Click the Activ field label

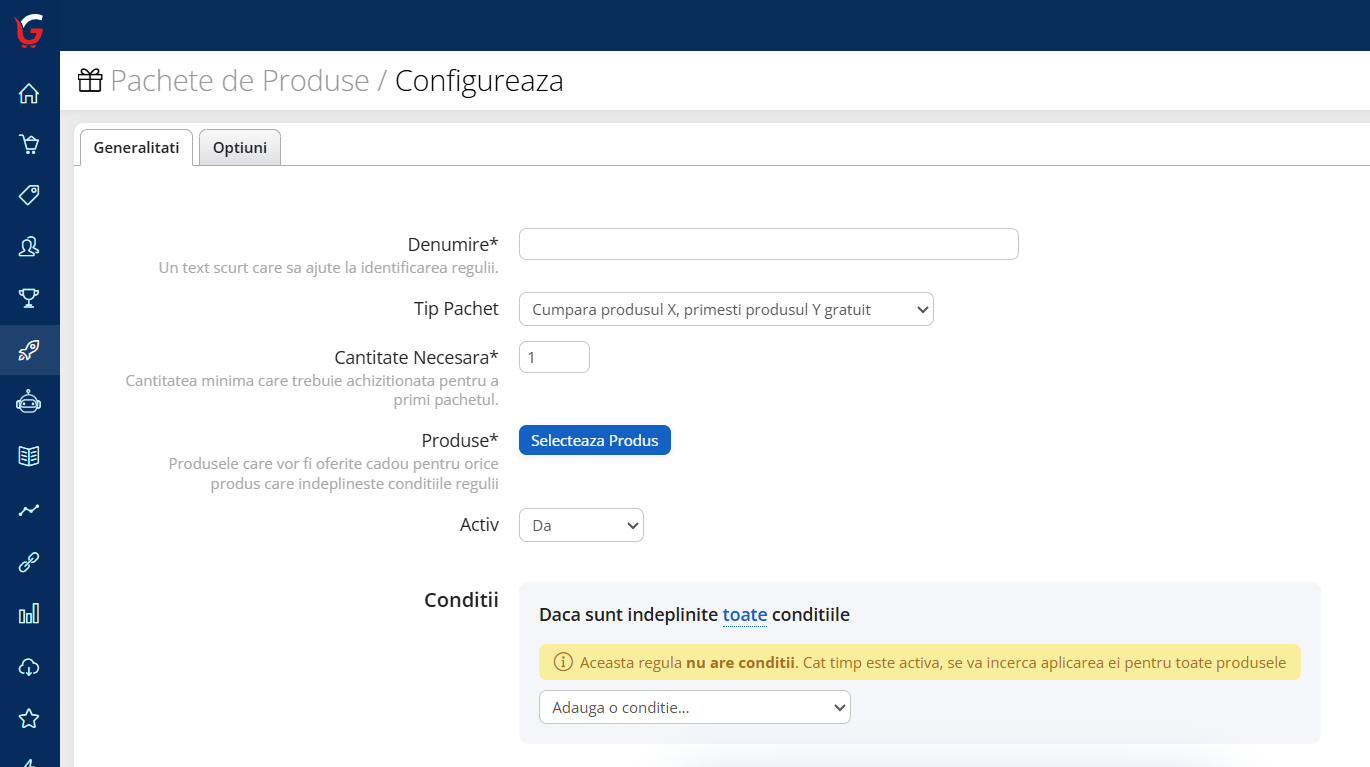[x=479, y=524]
